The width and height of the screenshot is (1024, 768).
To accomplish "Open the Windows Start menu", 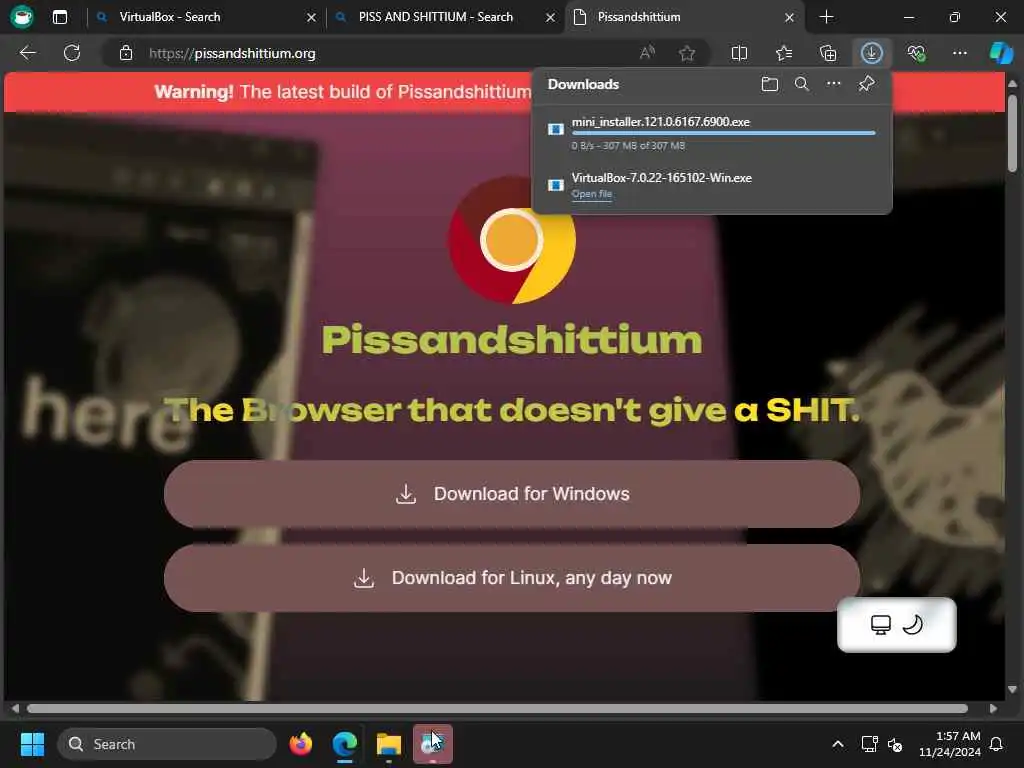I will click(x=32, y=744).
